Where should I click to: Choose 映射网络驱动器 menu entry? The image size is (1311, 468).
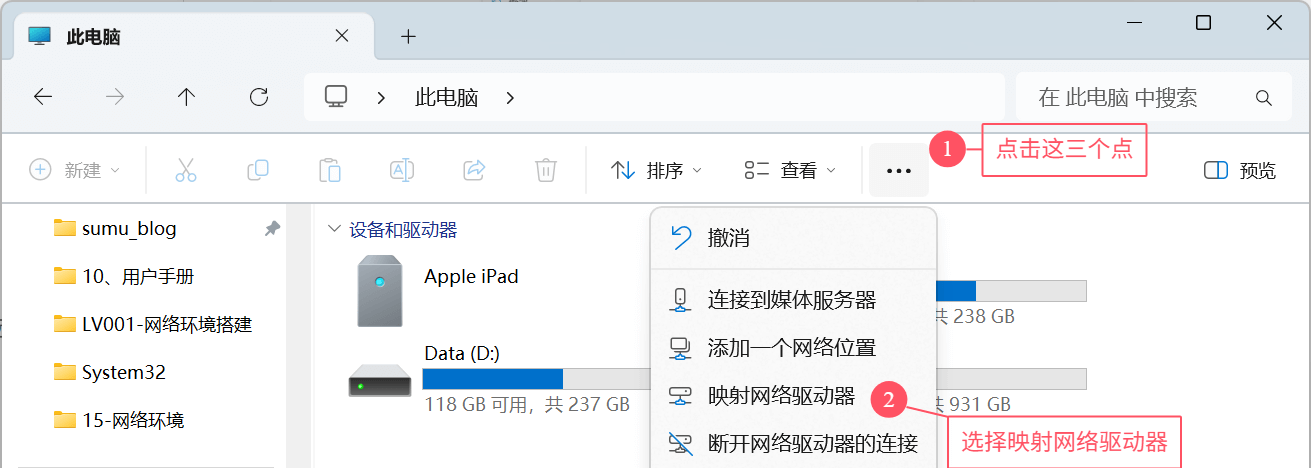coord(793,396)
